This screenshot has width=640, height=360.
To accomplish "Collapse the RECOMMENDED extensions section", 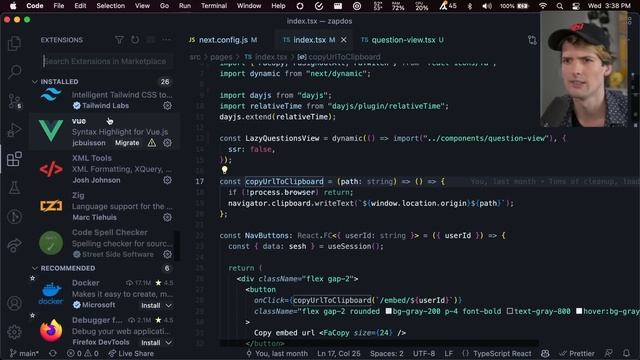I will [35, 268].
